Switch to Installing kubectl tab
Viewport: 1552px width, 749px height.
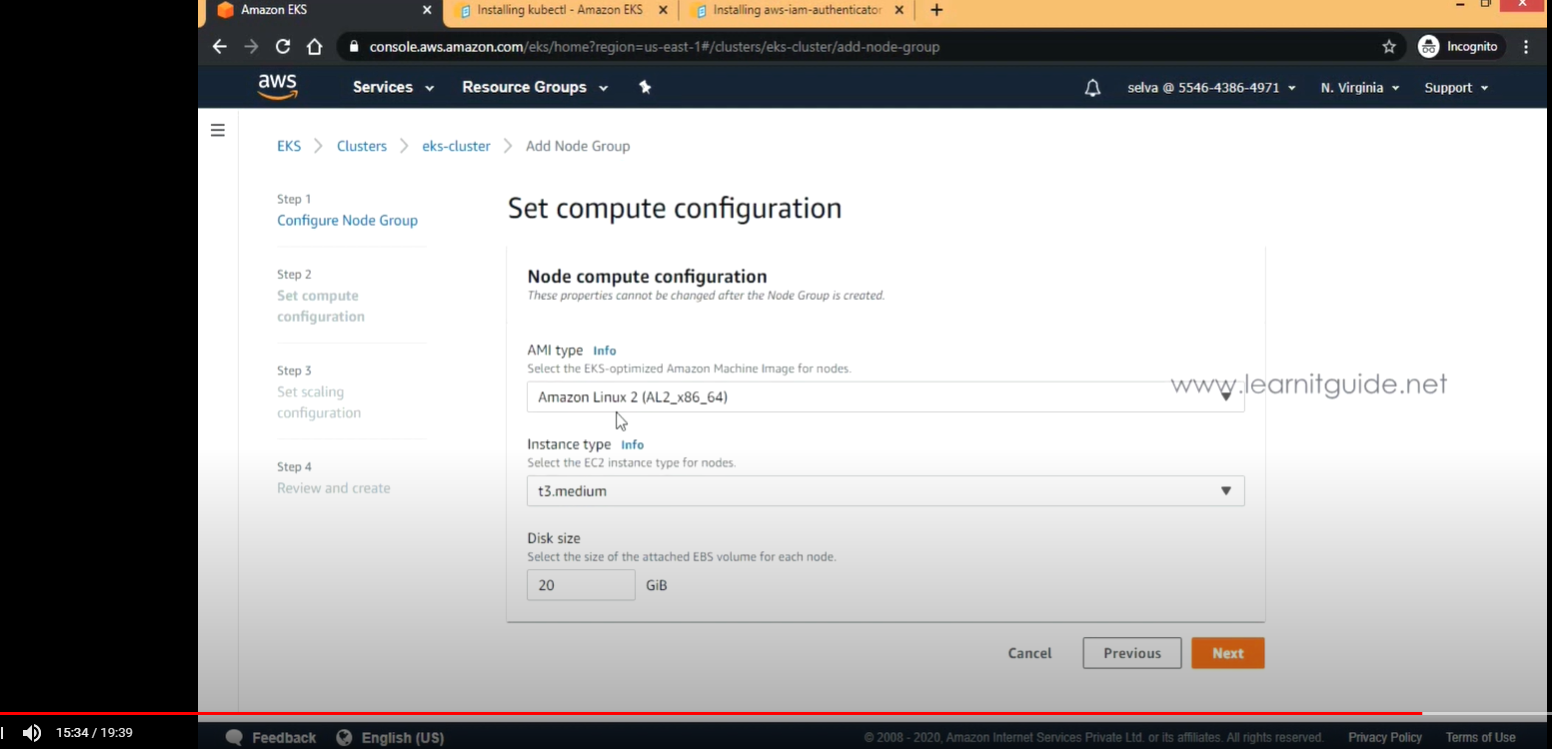(560, 10)
